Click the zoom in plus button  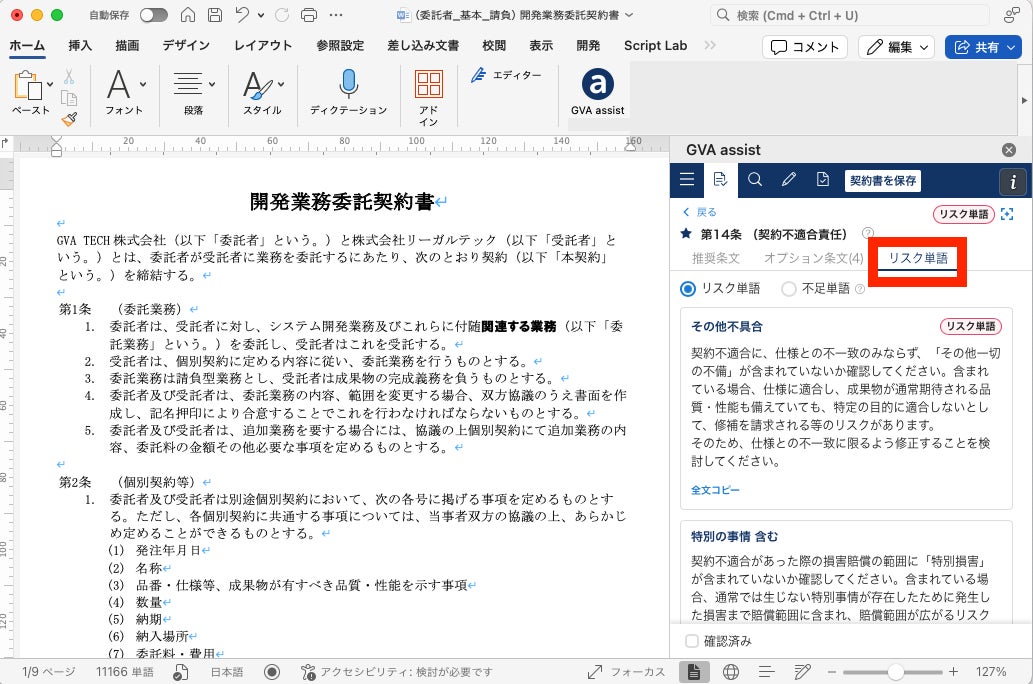click(953, 672)
